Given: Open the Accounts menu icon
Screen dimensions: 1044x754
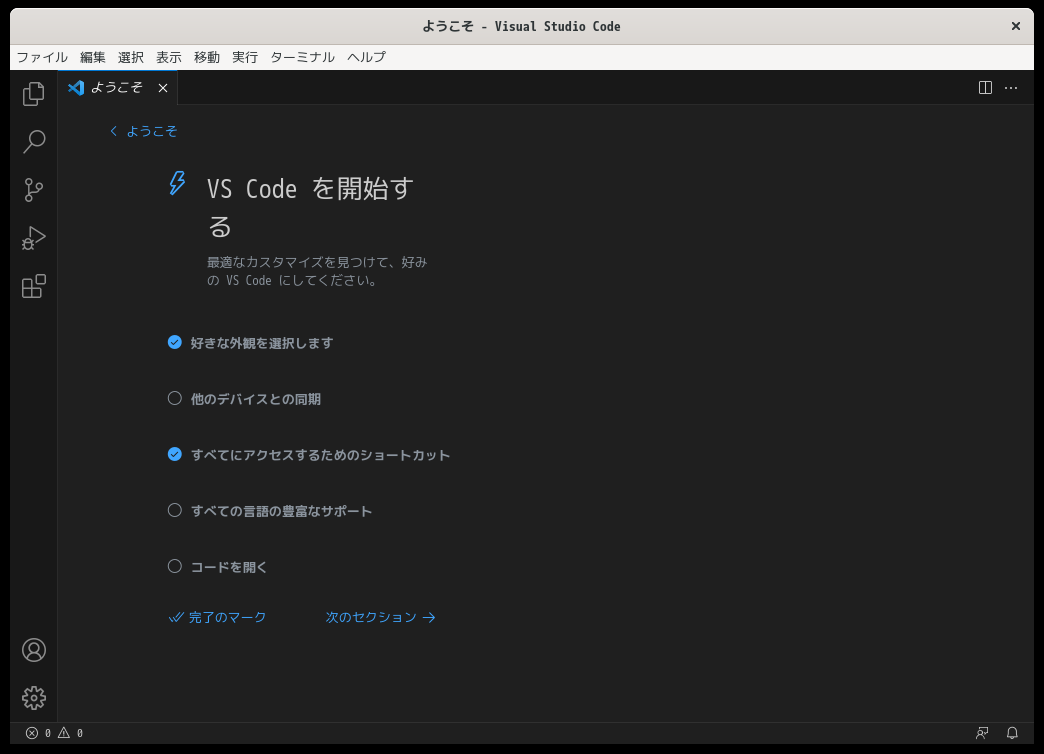Looking at the screenshot, I should coord(33,650).
